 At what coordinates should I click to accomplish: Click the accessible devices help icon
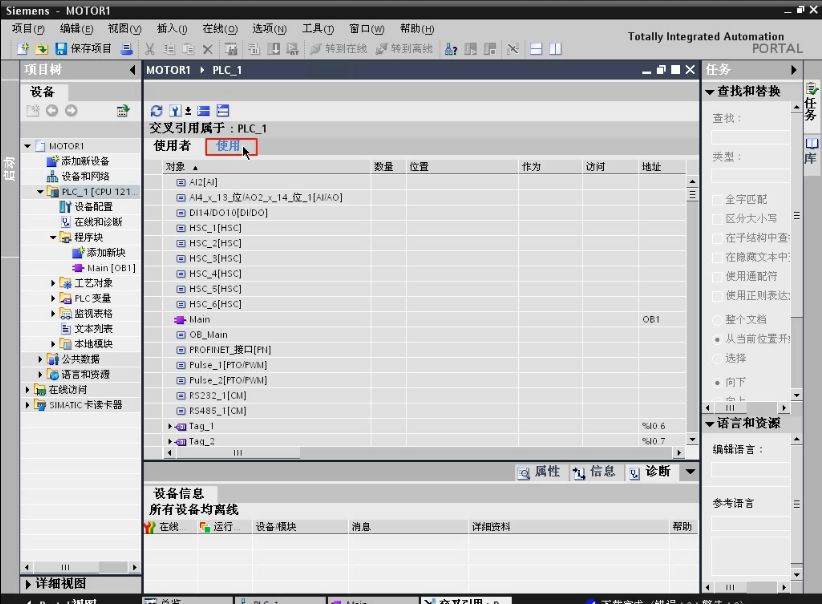point(451,49)
